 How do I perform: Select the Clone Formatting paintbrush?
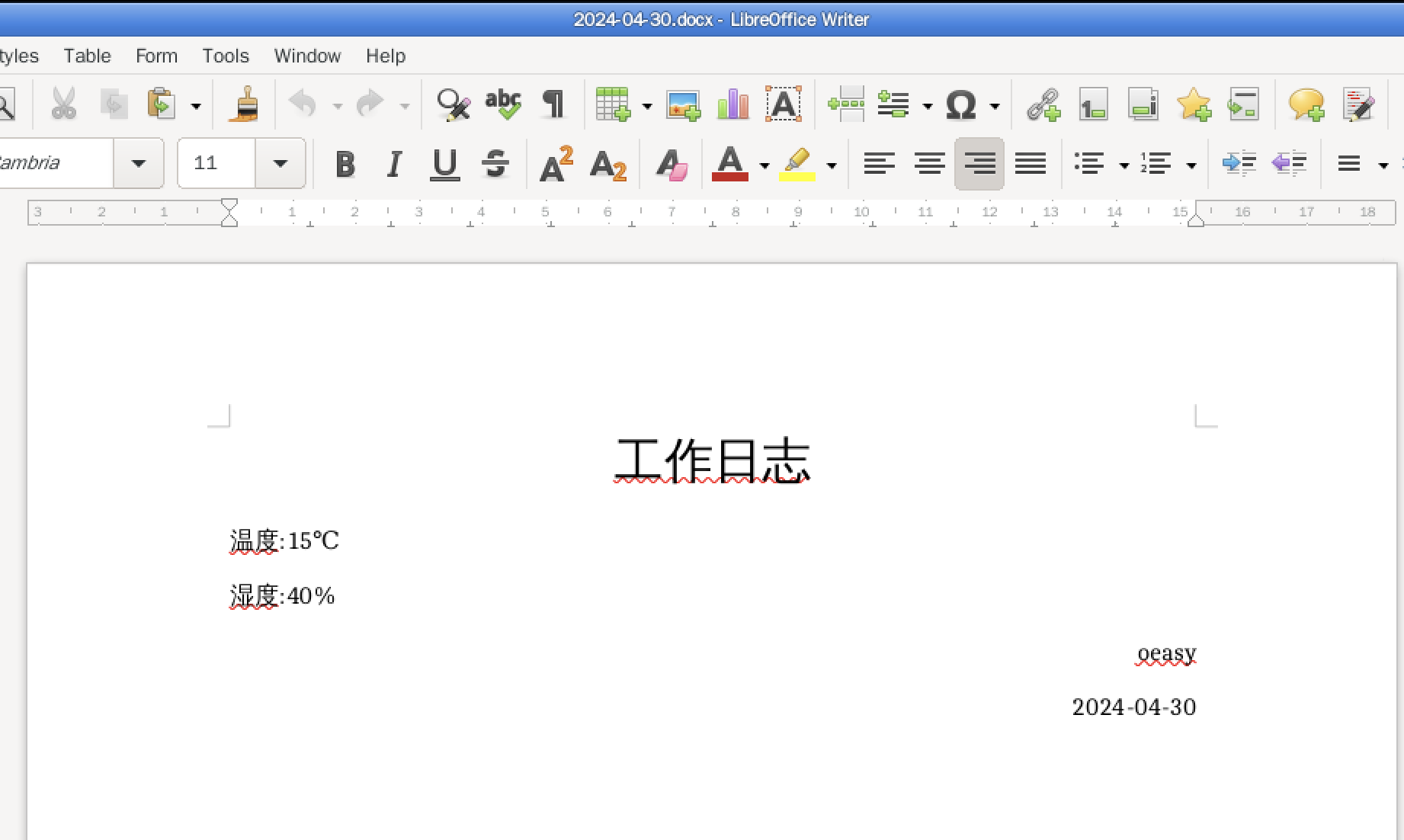(x=245, y=104)
